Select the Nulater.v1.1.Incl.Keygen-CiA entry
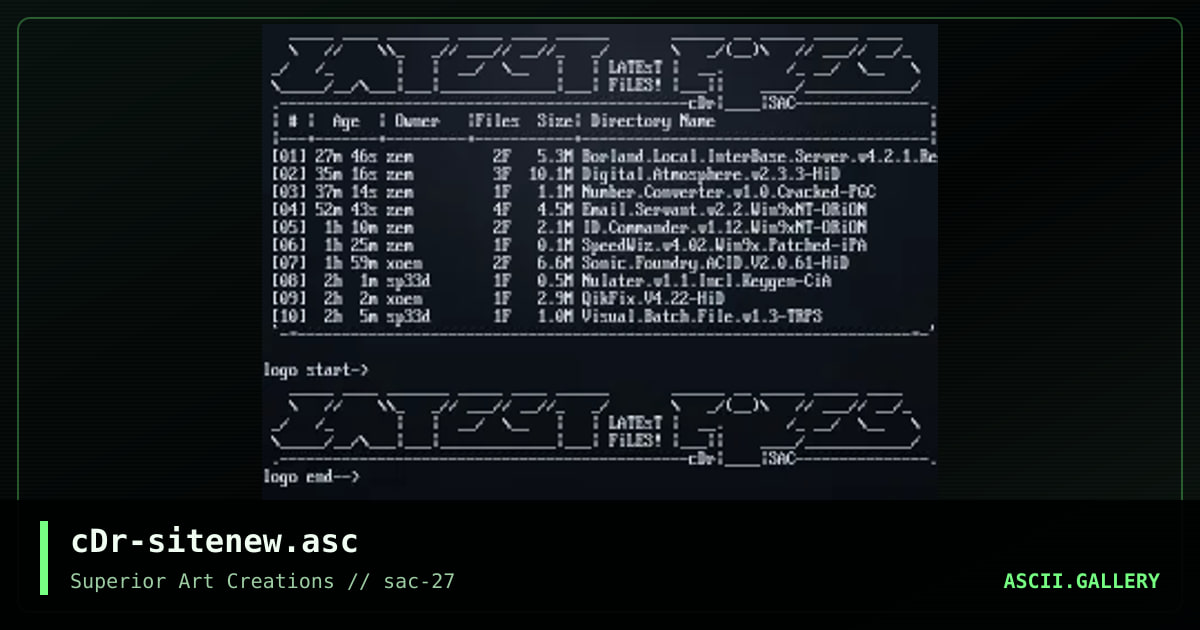The width and height of the screenshot is (1200, 630). pos(705,280)
